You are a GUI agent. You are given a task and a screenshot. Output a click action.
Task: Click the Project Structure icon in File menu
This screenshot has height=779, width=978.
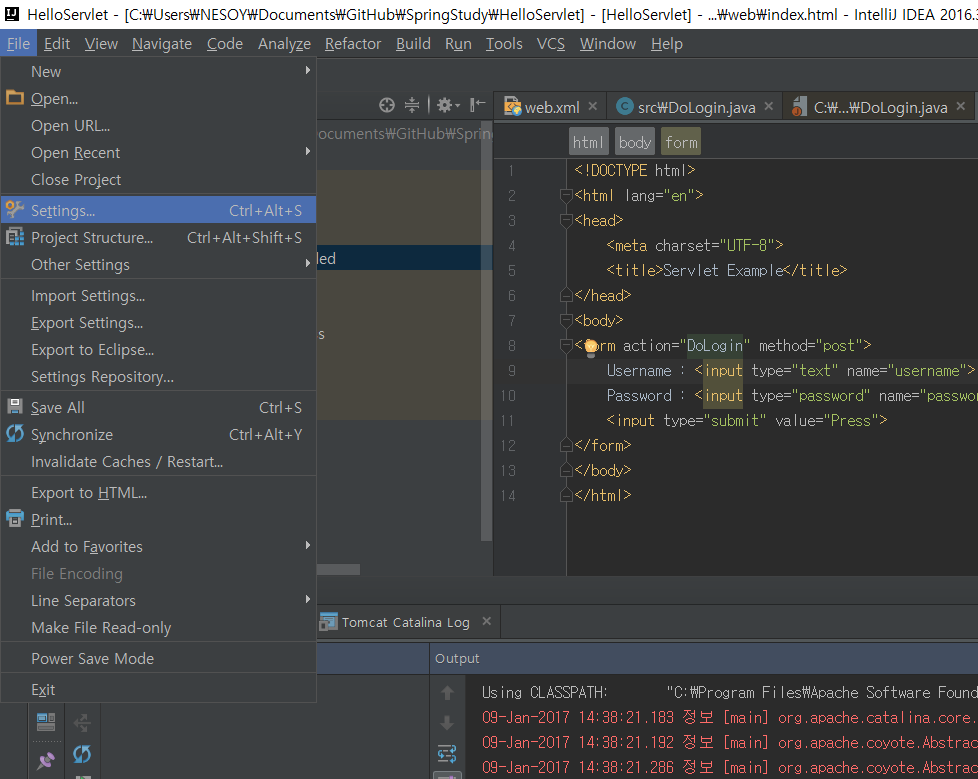tap(14, 237)
